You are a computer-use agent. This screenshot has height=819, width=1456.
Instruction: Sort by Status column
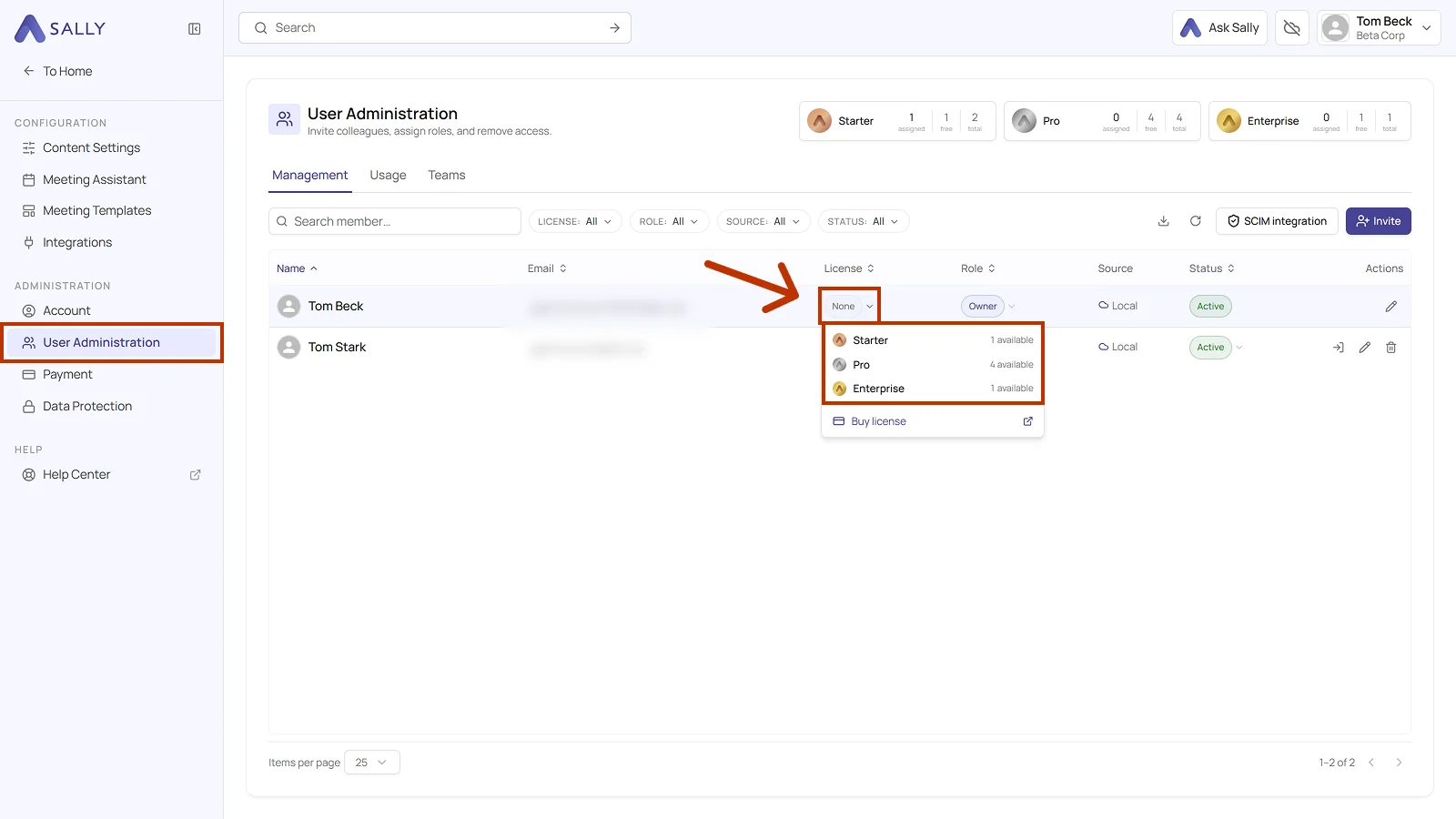point(1211,268)
